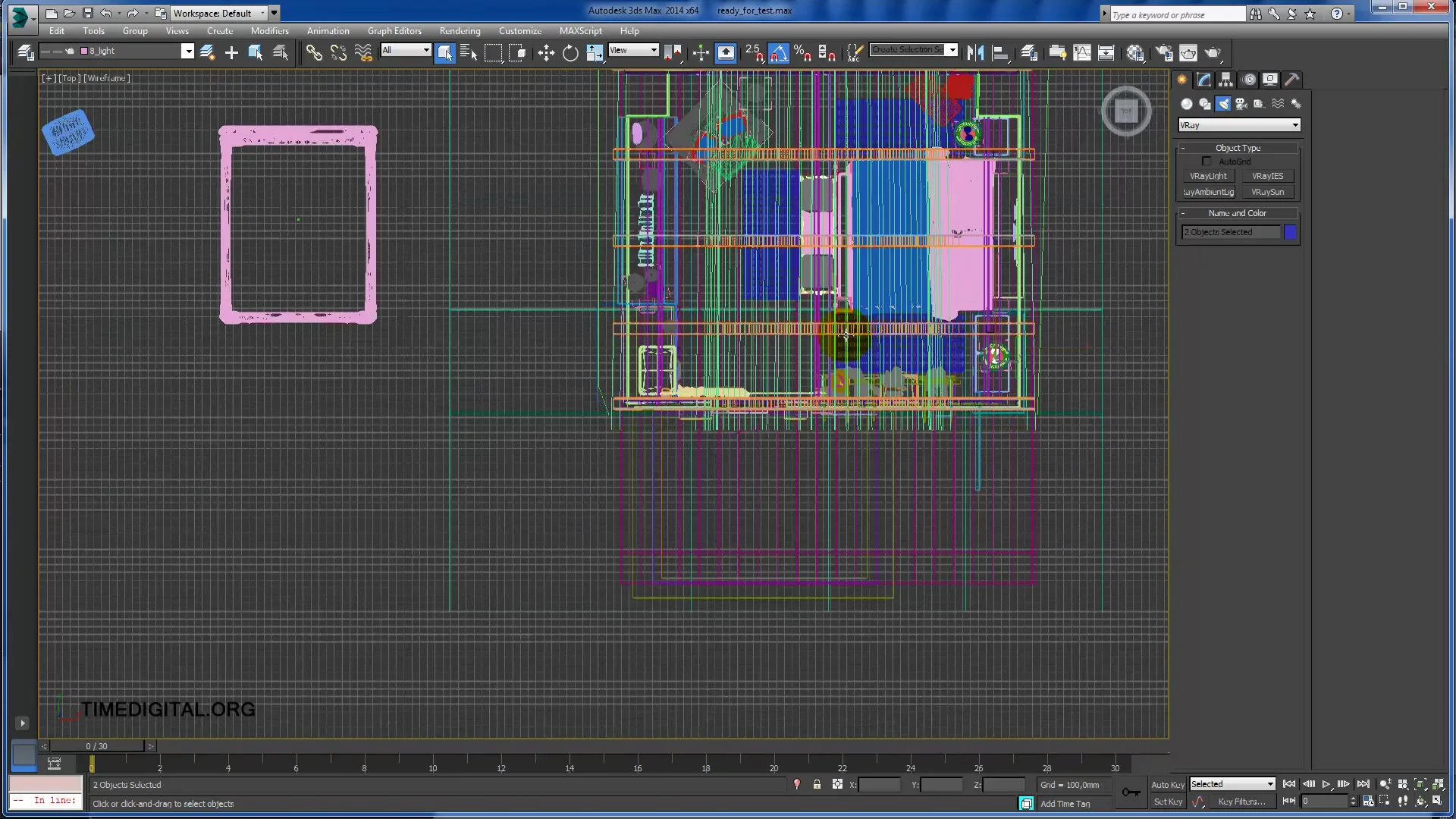
Task: Open the Create Selection Set dropdown
Action: pyautogui.click(x=952, y=50)
